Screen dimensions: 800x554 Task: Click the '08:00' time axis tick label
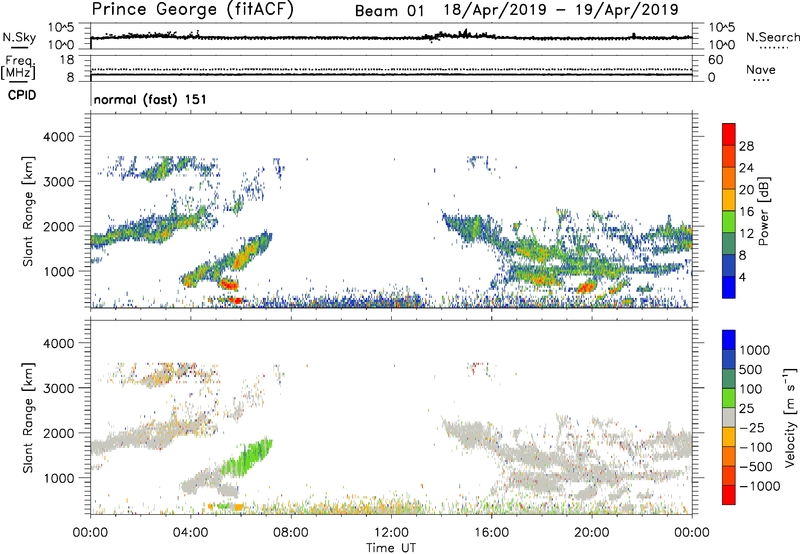point(291,533)
